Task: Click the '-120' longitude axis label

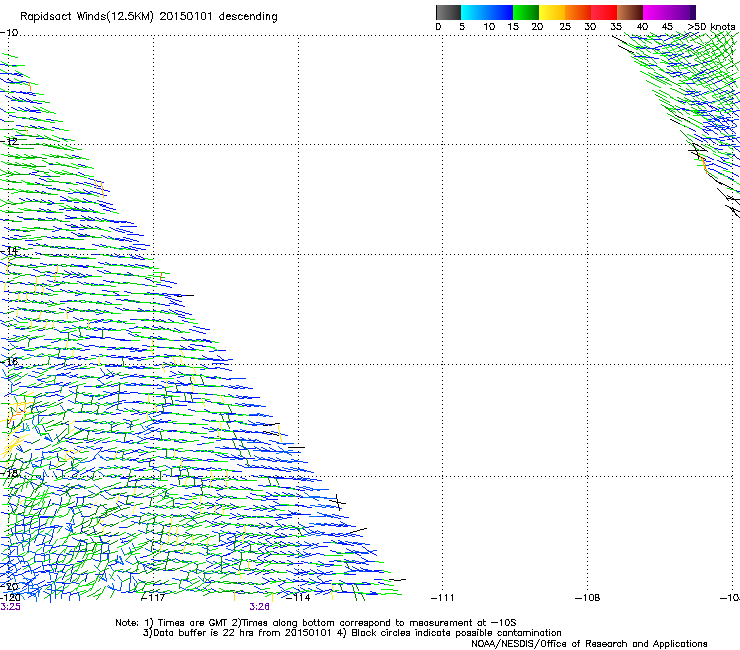Action: pyautogui.click(x=10, y=598)
